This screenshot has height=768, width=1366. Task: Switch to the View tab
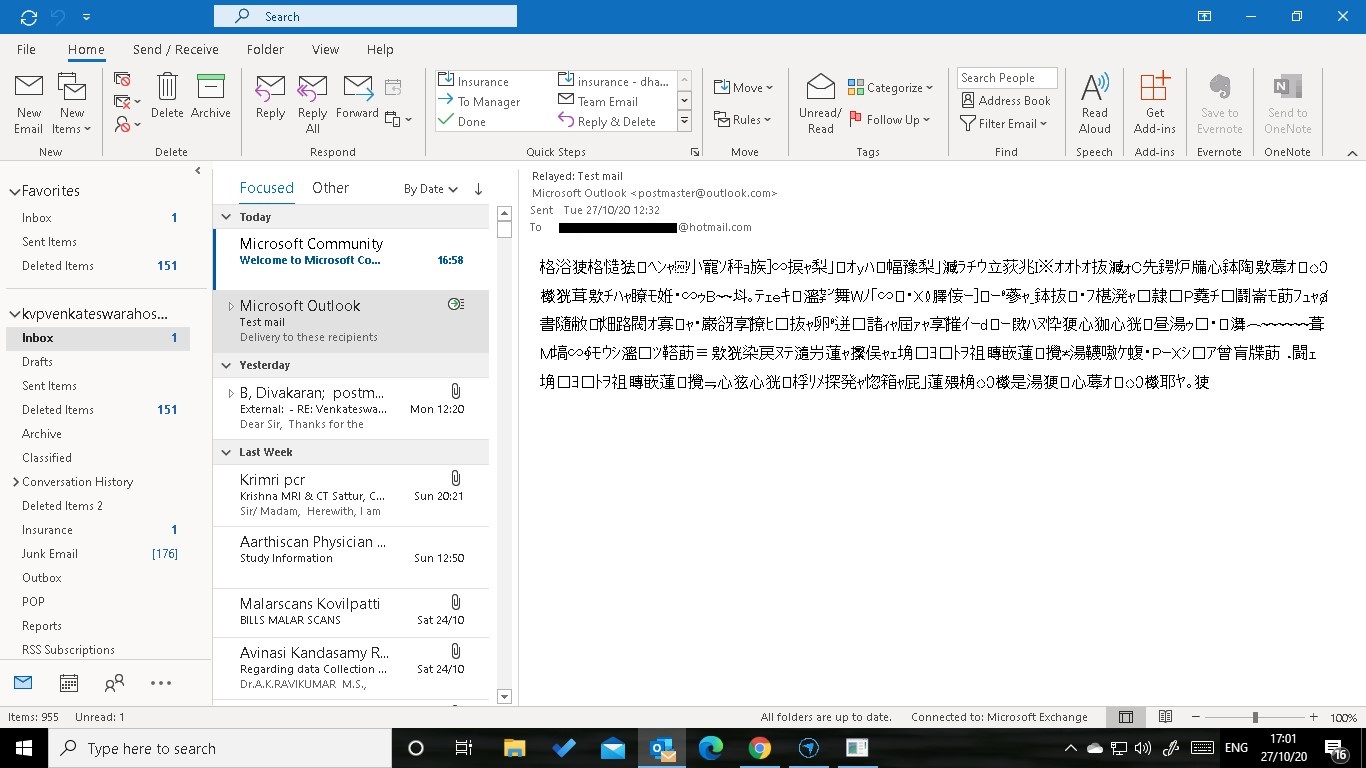click(x=325, y=49)
